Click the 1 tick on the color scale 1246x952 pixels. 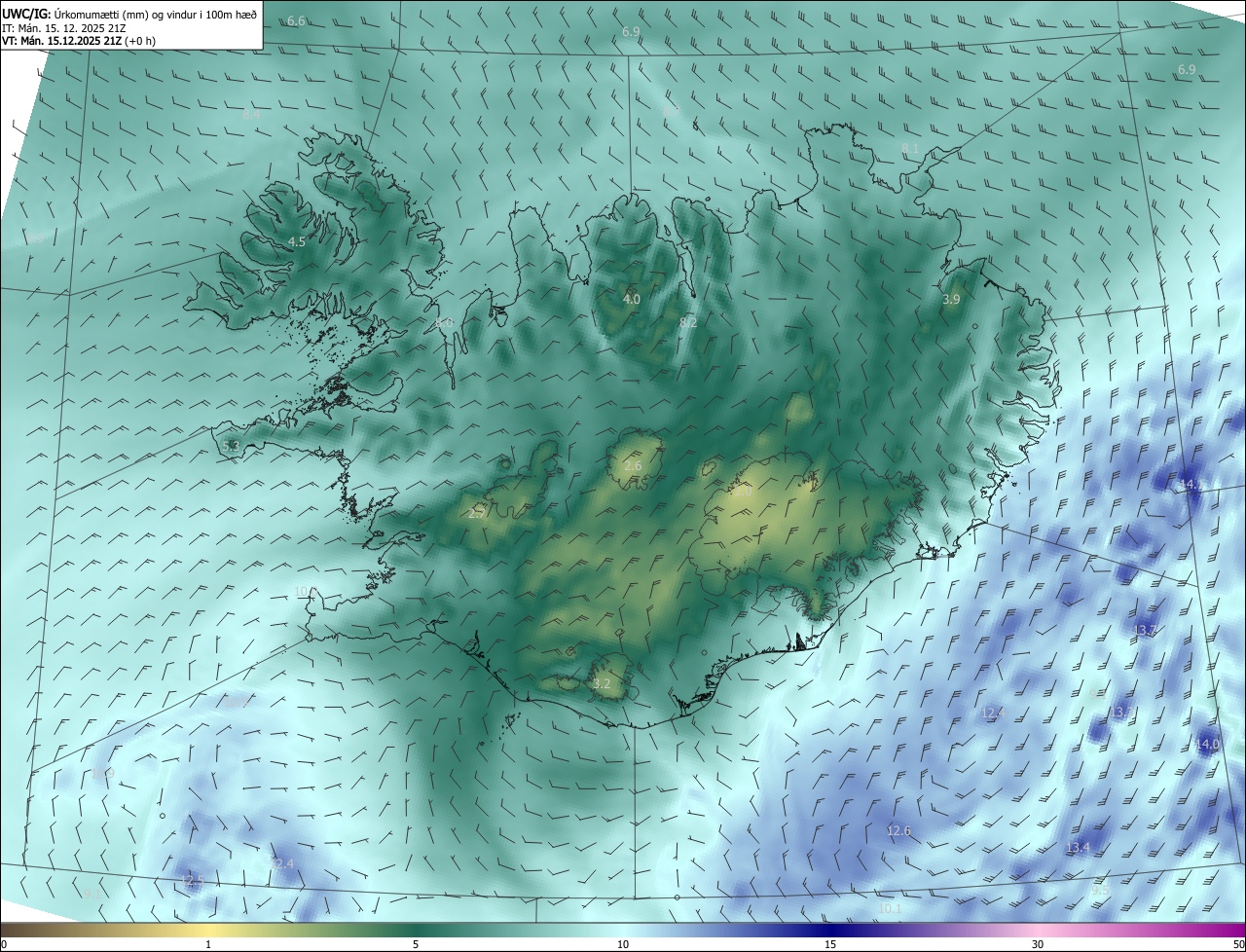click(x=208, y=944)
